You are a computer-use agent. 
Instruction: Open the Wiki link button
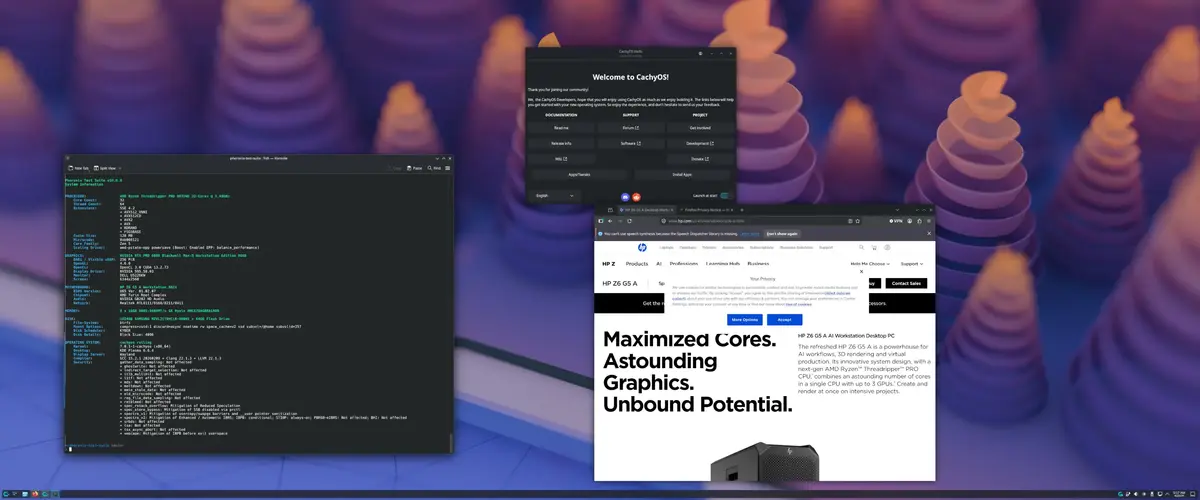561,159
